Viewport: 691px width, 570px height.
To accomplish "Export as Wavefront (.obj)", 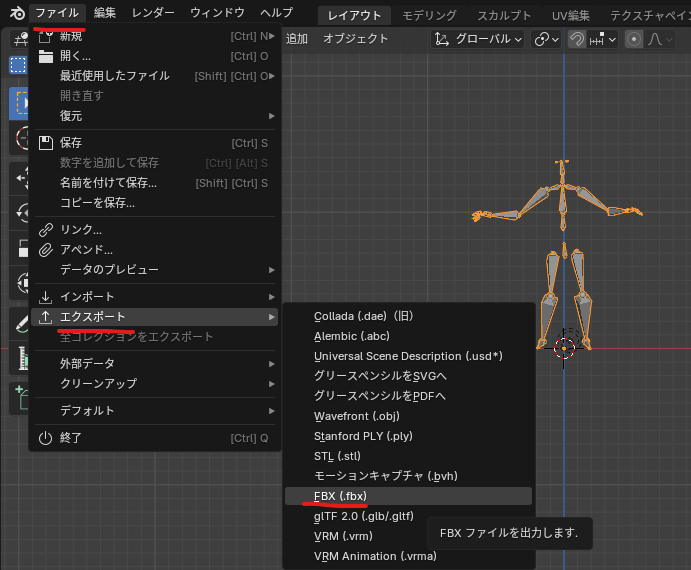I will (409, 416).
